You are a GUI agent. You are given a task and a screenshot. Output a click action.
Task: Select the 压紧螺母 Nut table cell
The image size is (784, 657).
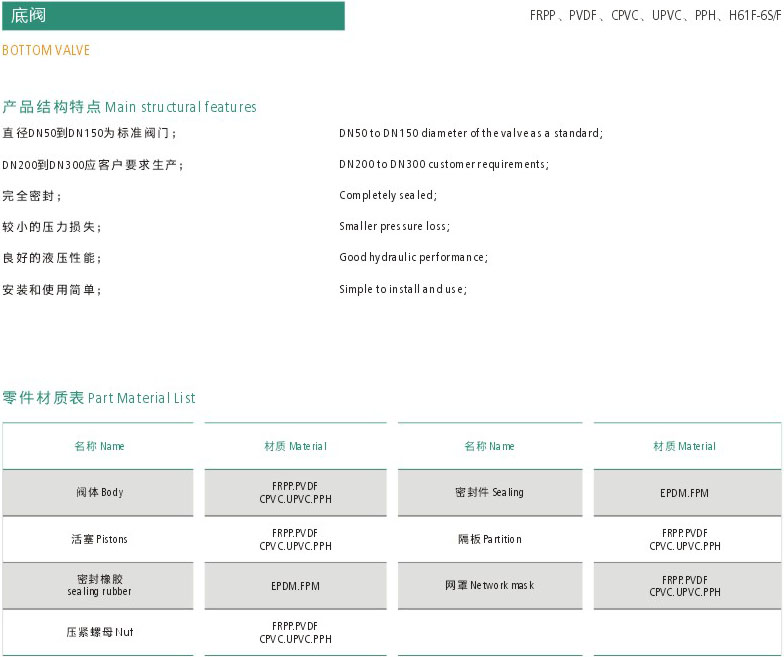[99, 632]
